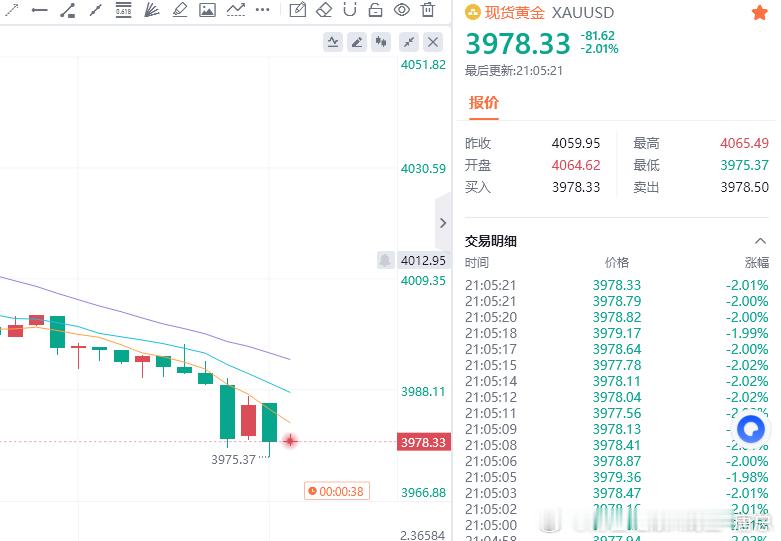Insert an image onto the chart
The height and width of the screenshot is (541, 781).
click(207, 9)
